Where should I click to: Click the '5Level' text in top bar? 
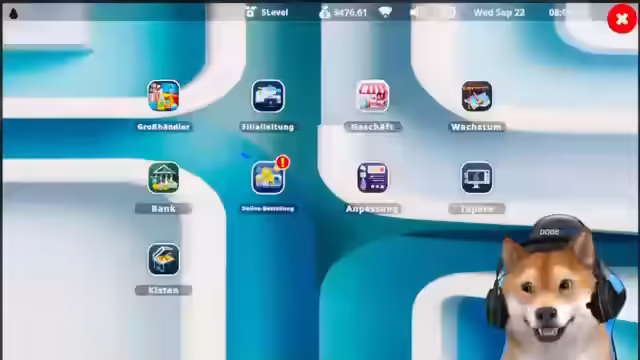[x=275, y=13]
